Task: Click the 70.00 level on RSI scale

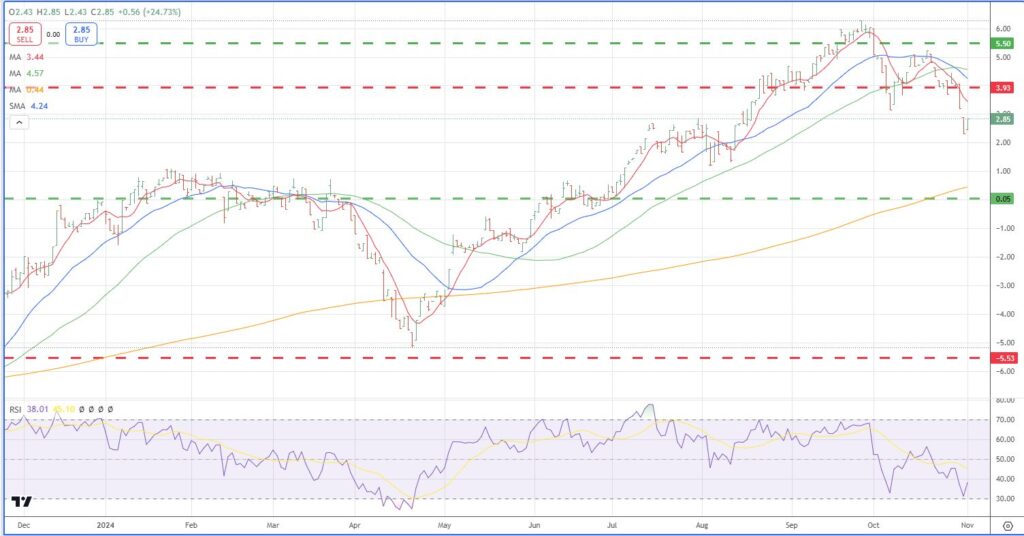Action: 1002,420
